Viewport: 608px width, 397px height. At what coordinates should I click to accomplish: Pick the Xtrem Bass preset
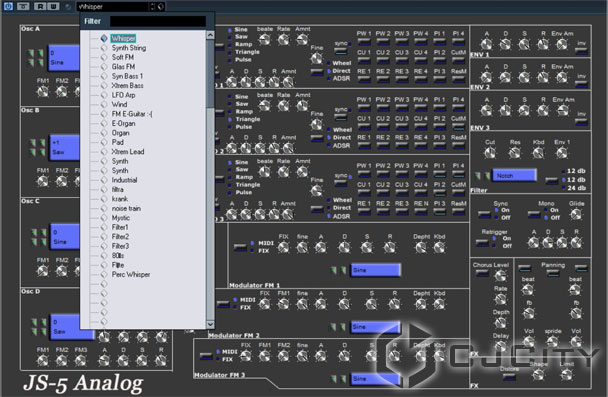click(127, 86)
